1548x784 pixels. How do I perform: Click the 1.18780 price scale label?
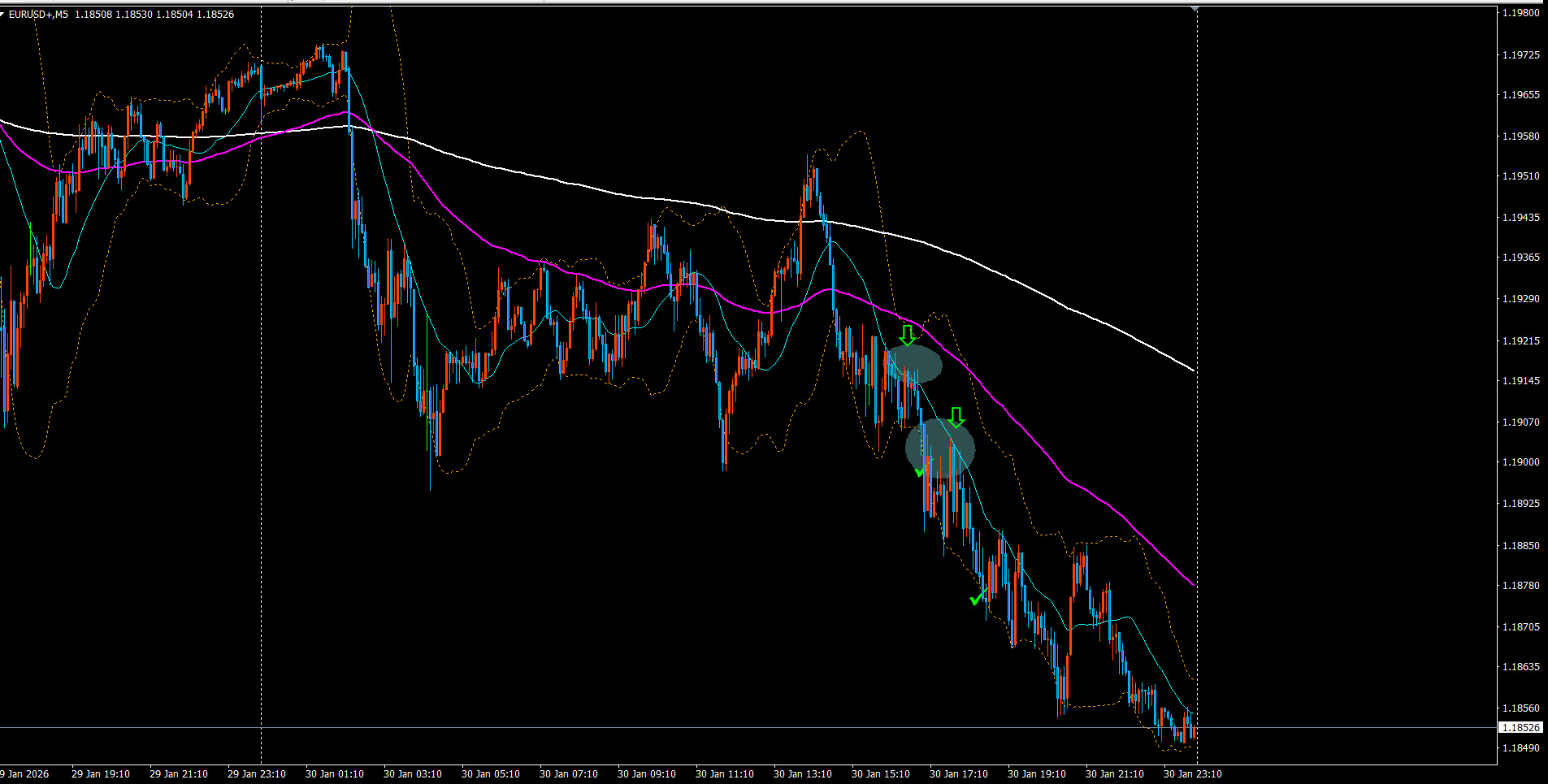[1521, 585]
